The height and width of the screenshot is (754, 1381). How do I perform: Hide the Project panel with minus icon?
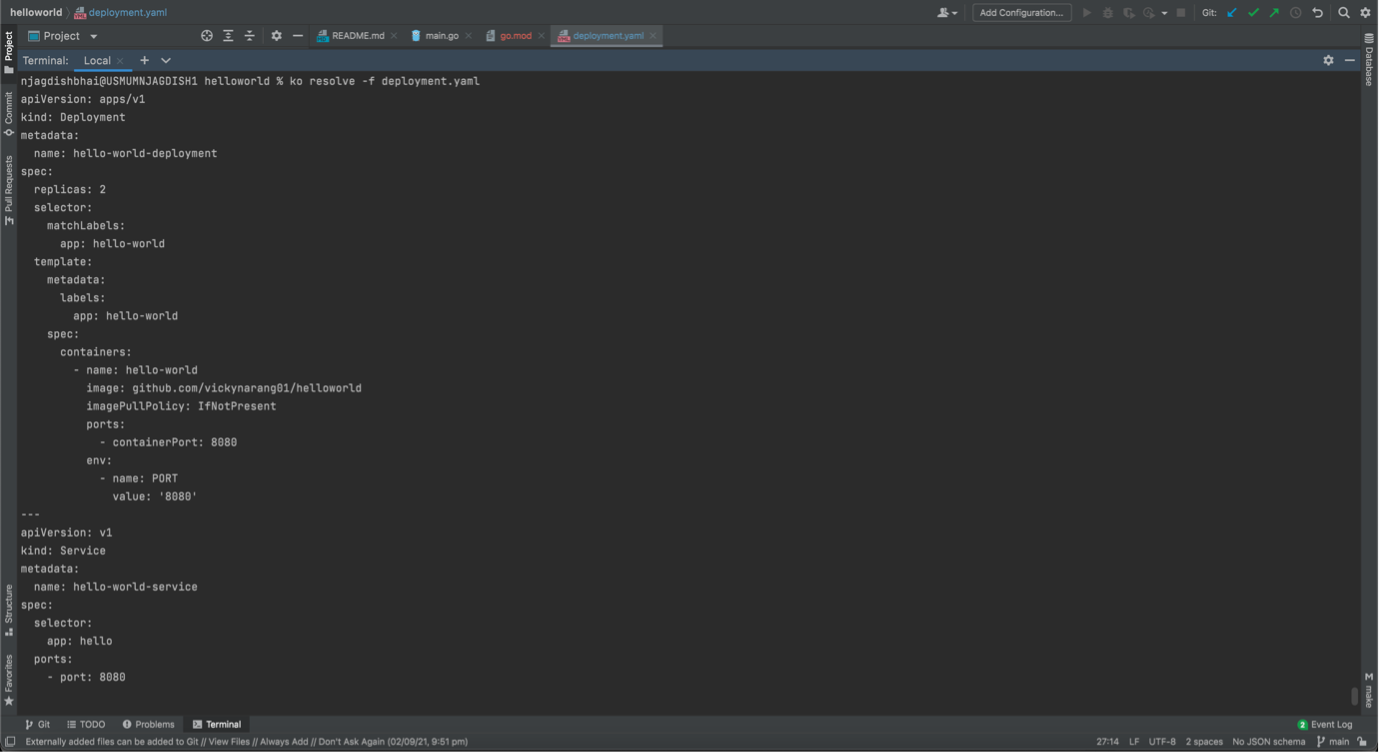tap(298, 36)
